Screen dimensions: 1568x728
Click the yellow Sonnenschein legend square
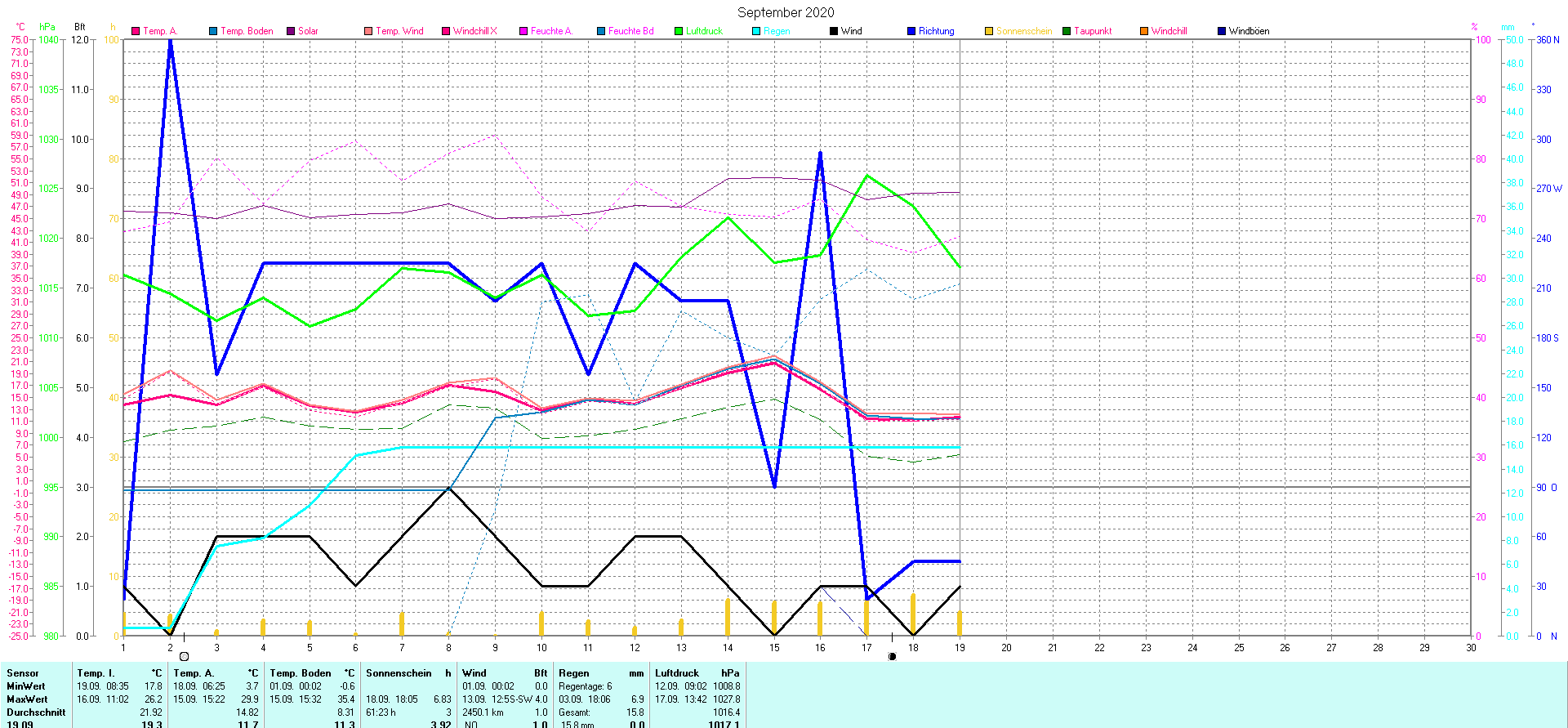point(989,31)
